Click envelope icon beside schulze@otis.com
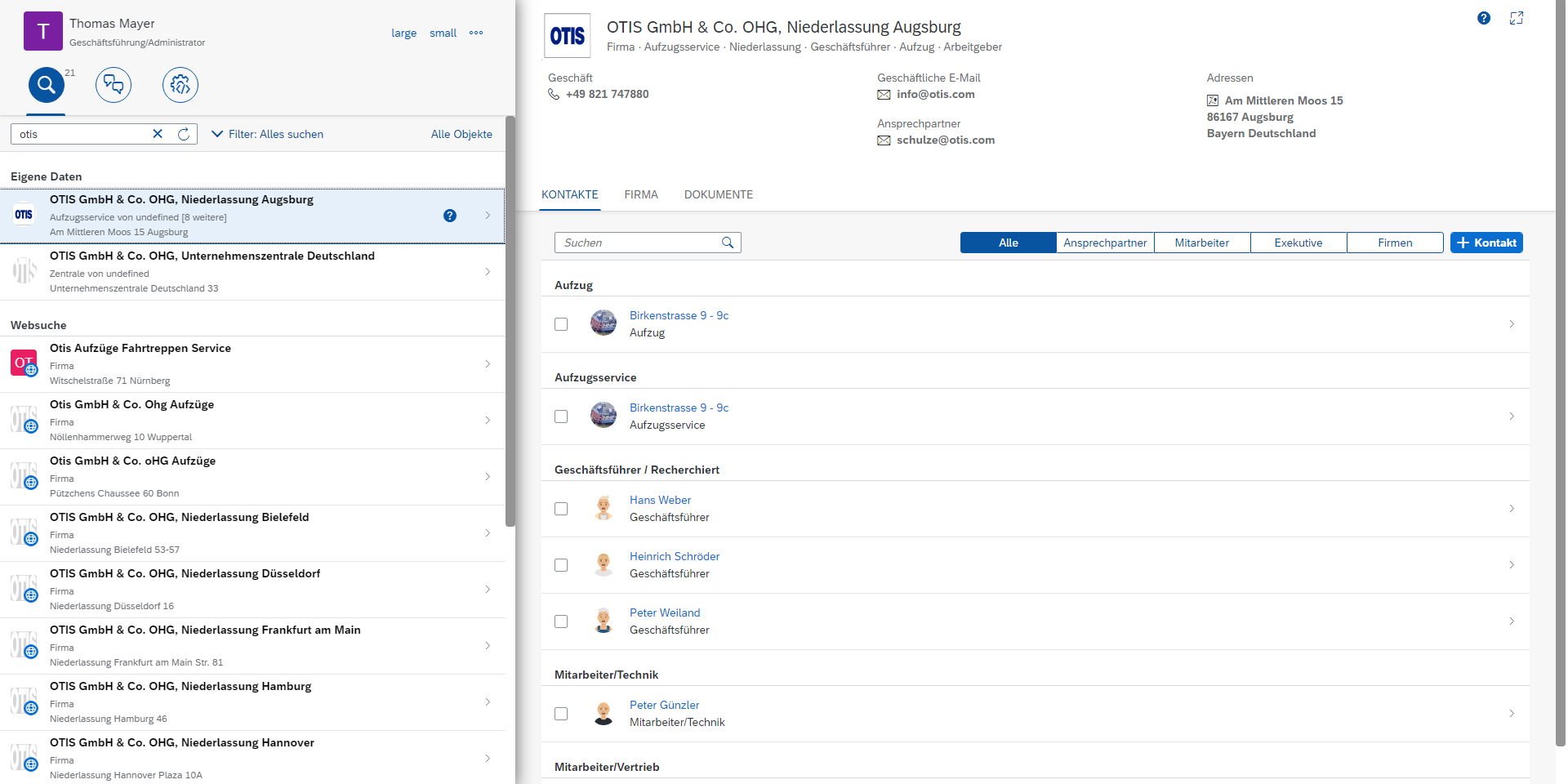This screenshot has height=784, width=1568. coord(884,140)
